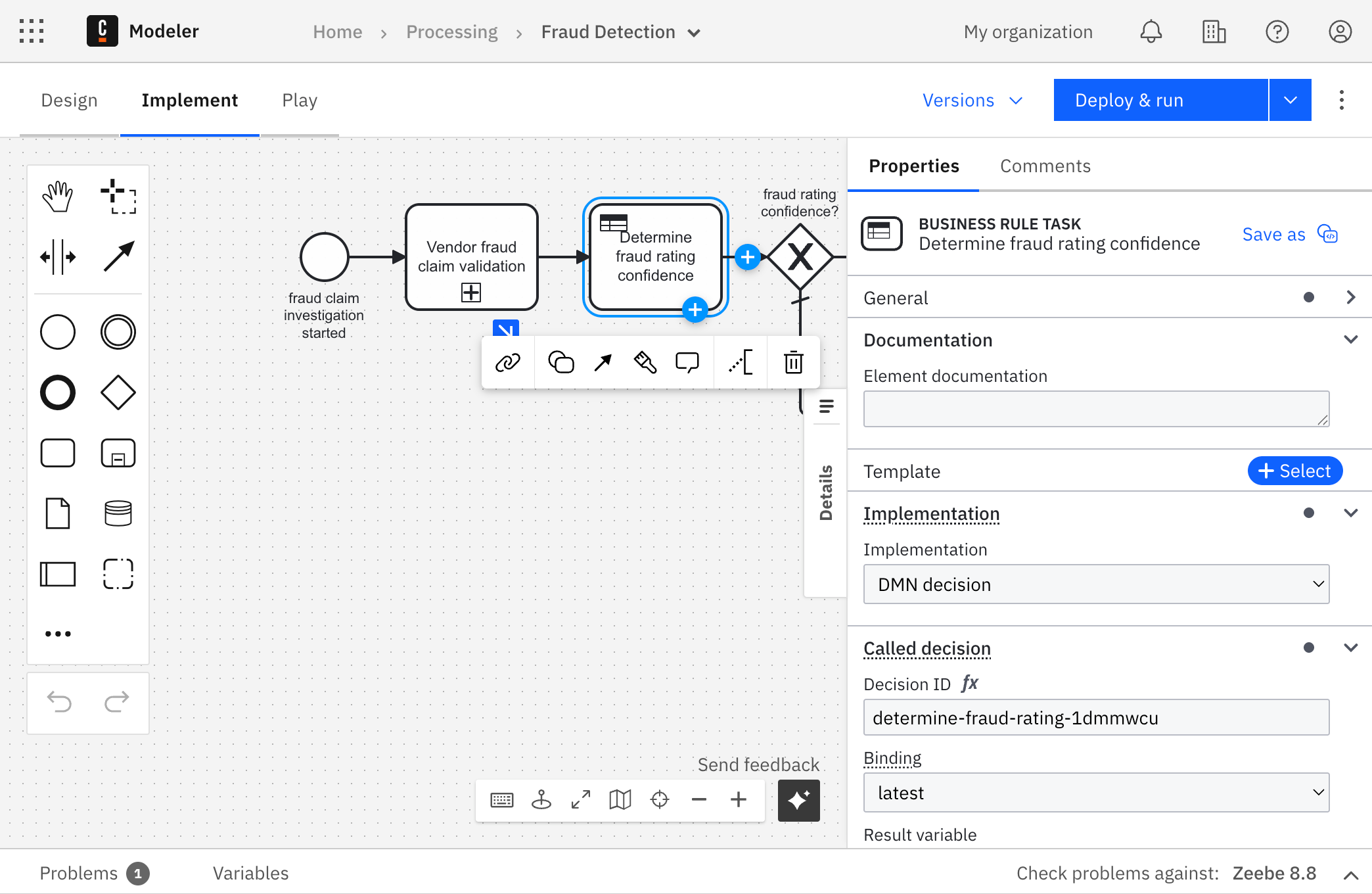Click the color paint icon in context pad

645,362
